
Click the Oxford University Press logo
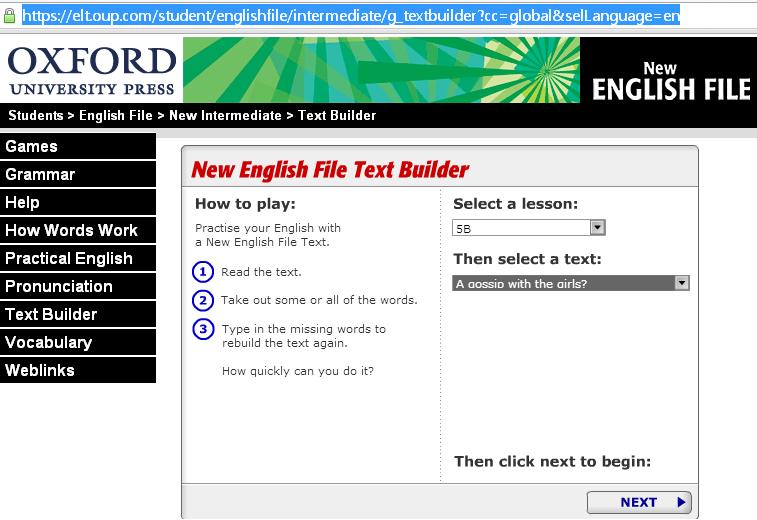pos(91,71)
